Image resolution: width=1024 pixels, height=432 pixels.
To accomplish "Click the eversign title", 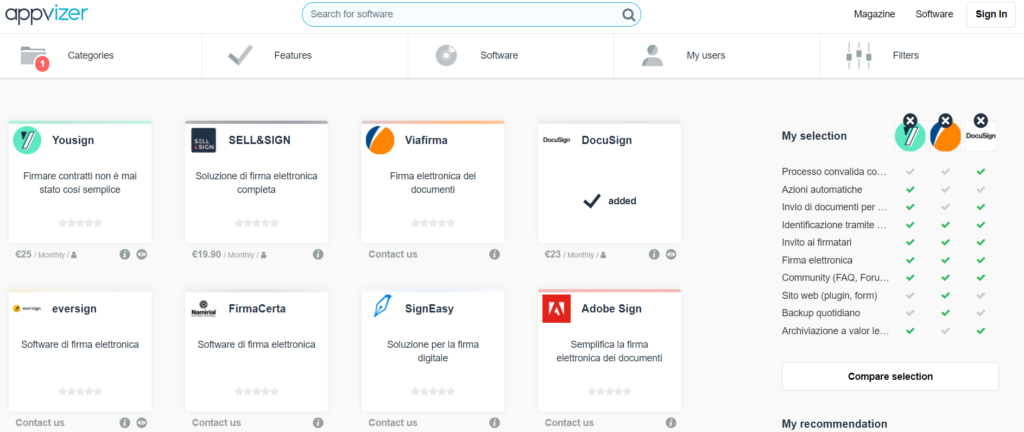I will coord(74,309).
